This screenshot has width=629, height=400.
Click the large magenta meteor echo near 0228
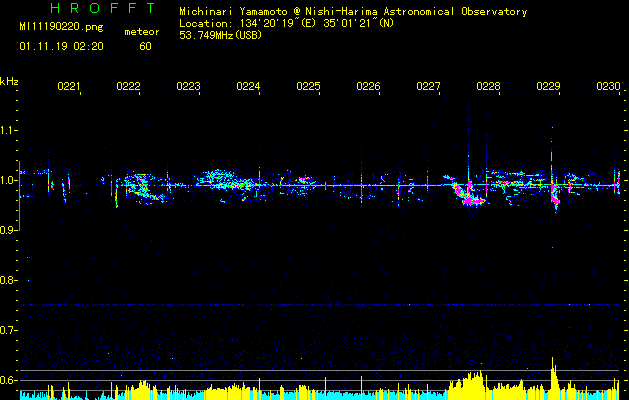coord(469,196)
